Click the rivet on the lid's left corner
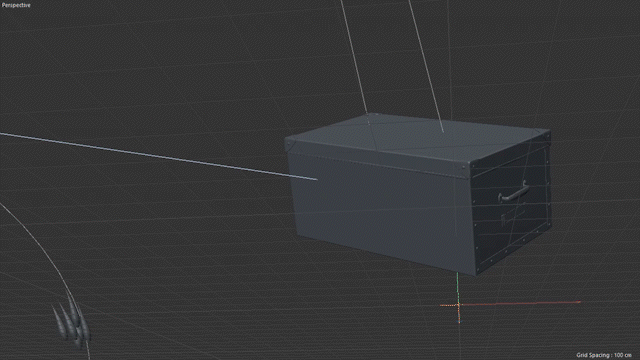Image resolution: width=640 pixels, height=360 pixels. 289,144
